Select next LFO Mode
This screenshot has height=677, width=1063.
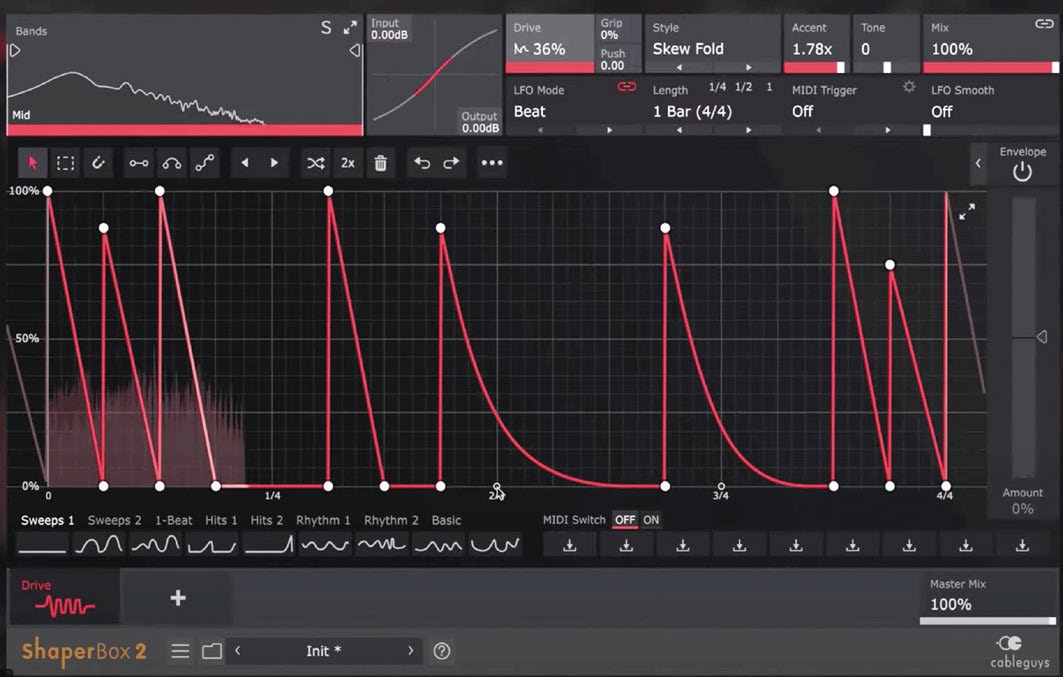coord(609,129)
